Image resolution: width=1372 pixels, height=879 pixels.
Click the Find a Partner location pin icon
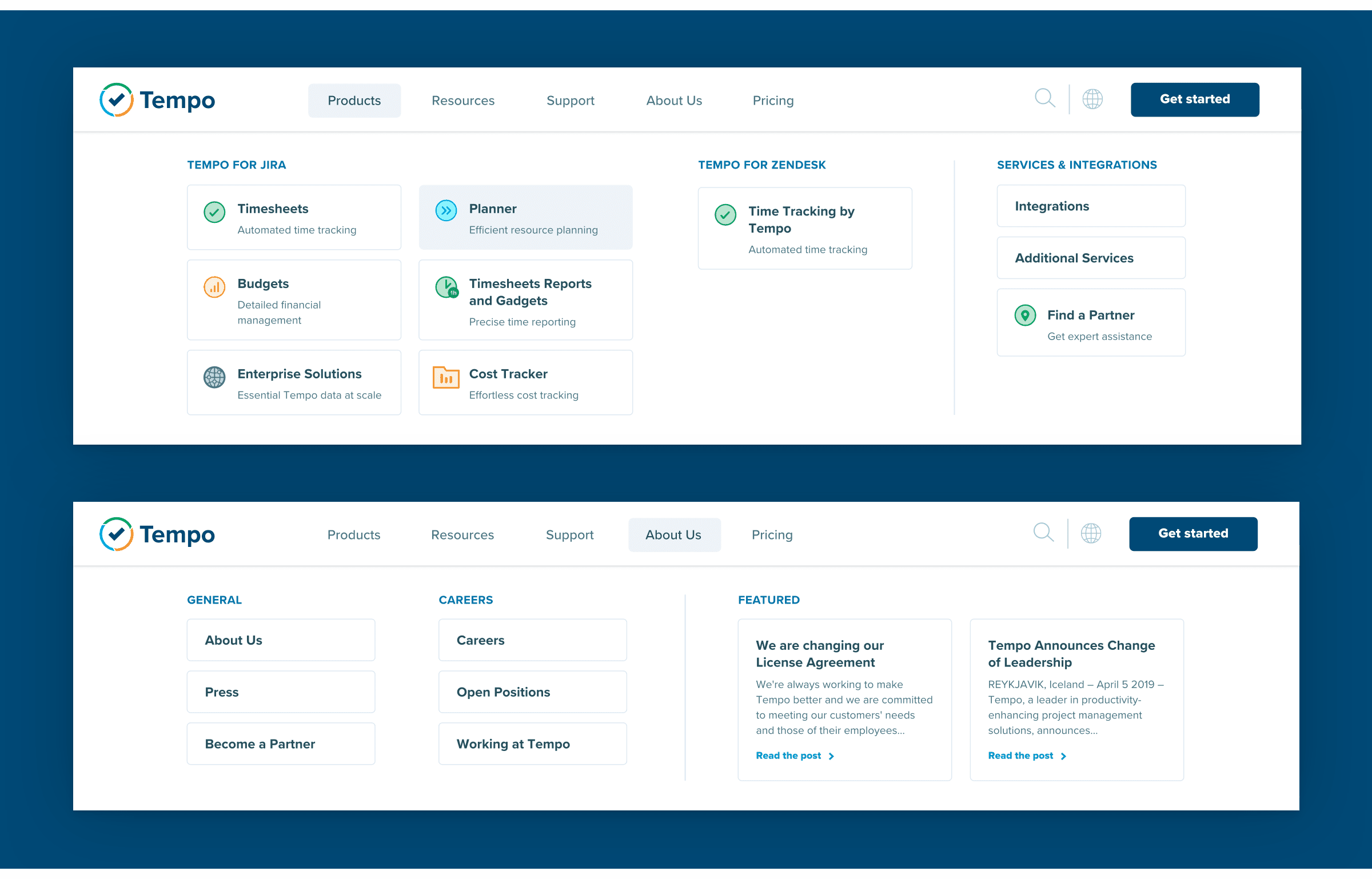click(x=1025, y=315)
